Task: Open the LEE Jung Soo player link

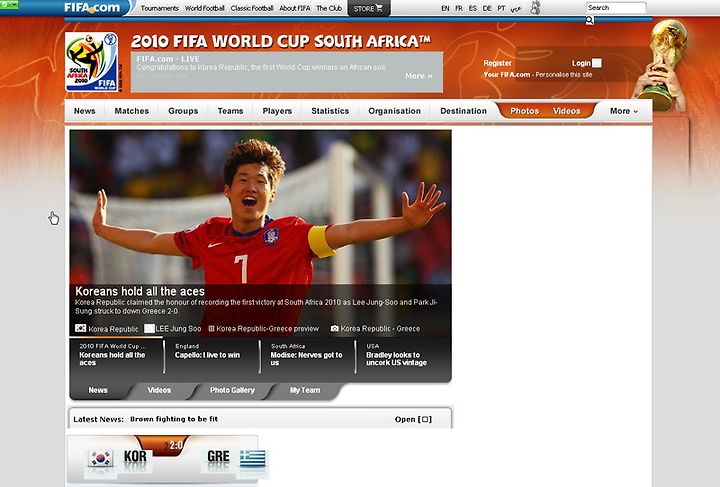Action: (178, 329)
